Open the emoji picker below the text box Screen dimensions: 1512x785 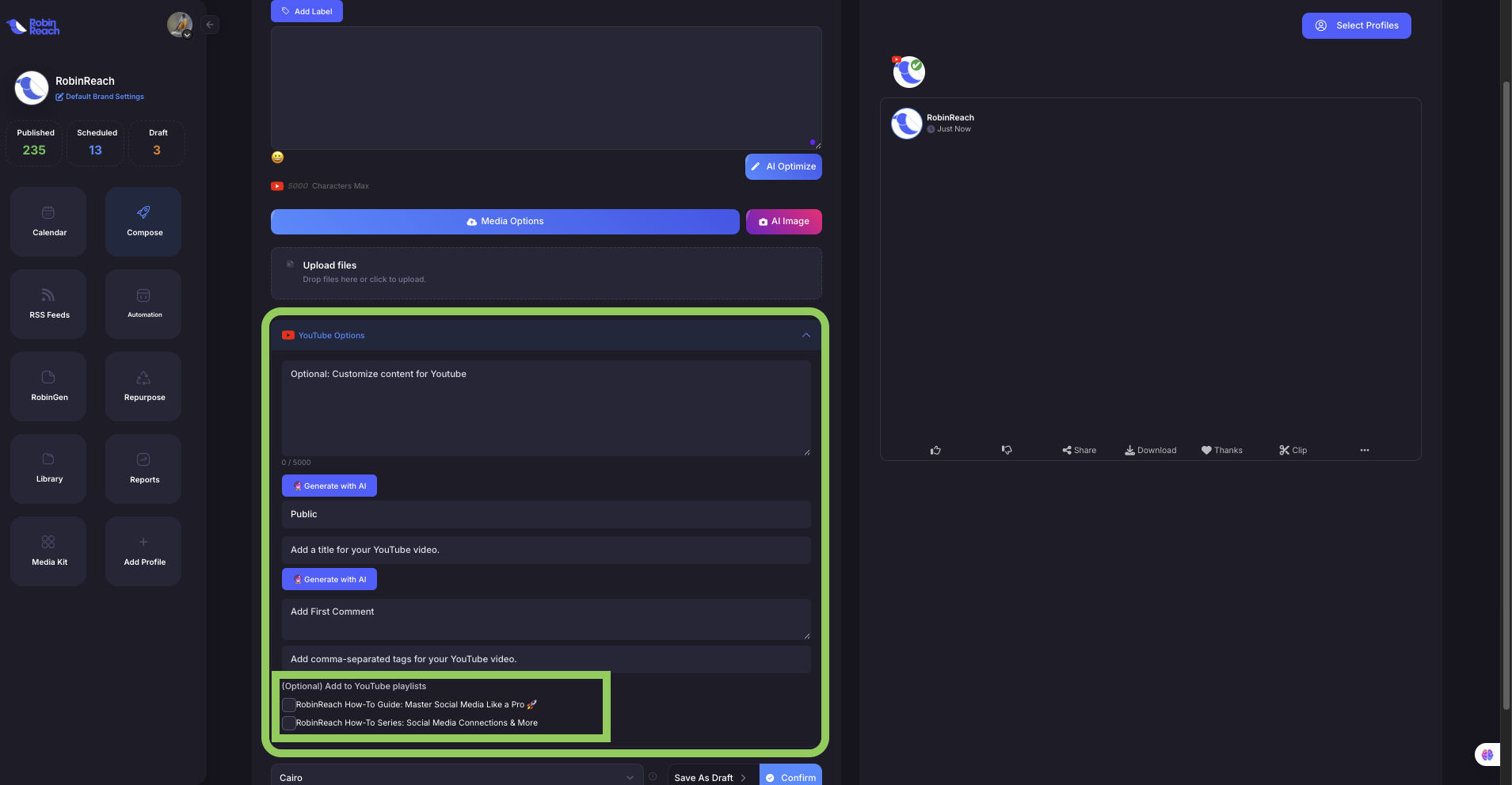(277, 157)
